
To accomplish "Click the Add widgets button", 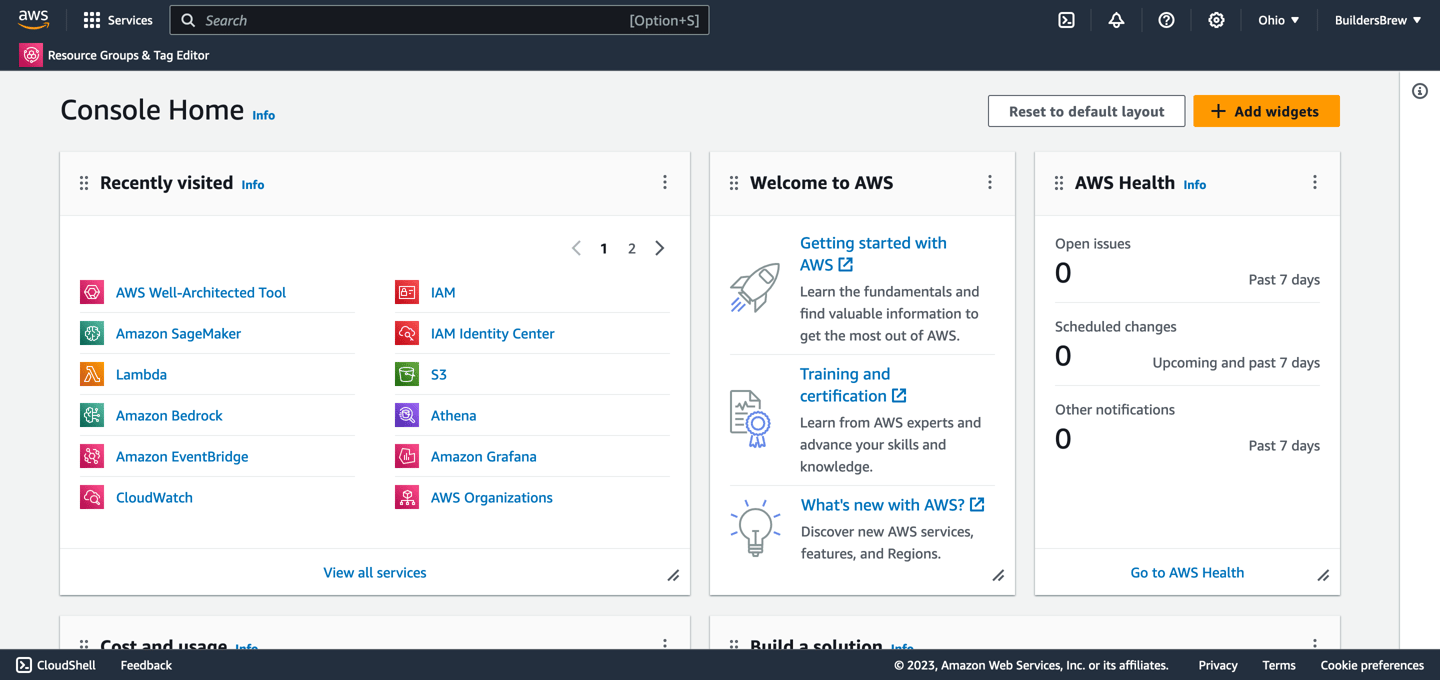I will coord(1266,111).
